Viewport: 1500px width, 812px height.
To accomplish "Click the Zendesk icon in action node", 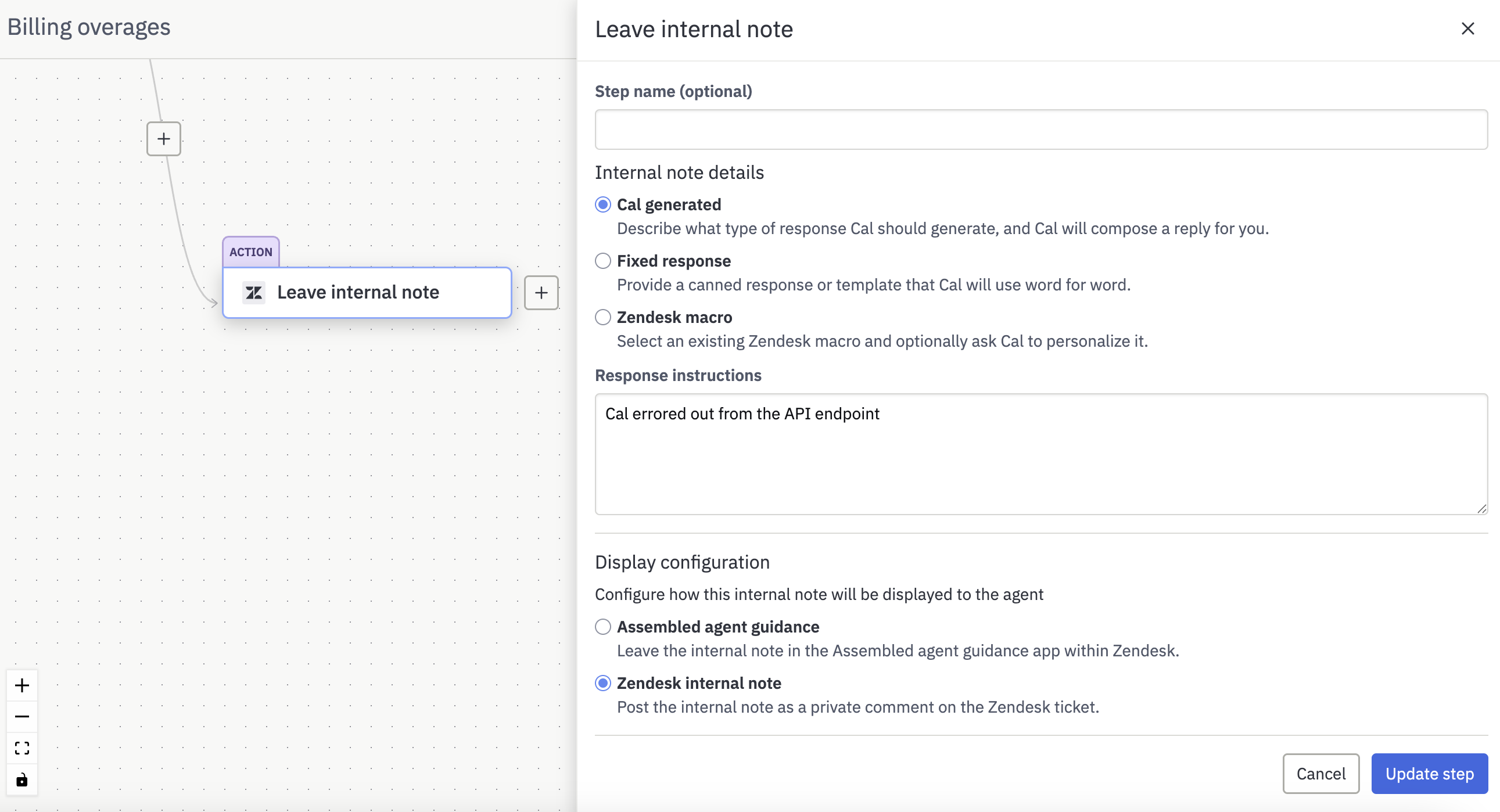I will [254, 292].
